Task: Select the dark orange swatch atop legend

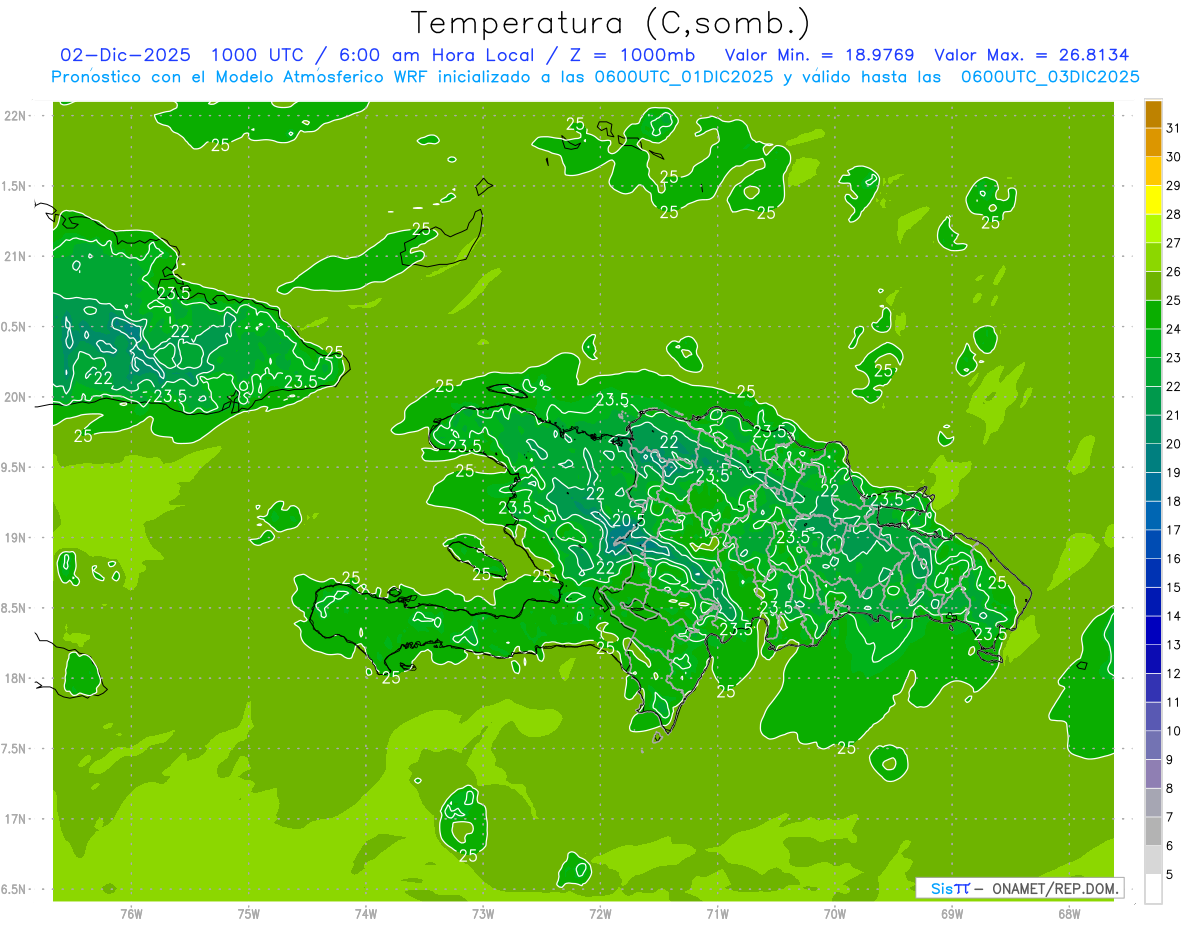Action: 1153,114
